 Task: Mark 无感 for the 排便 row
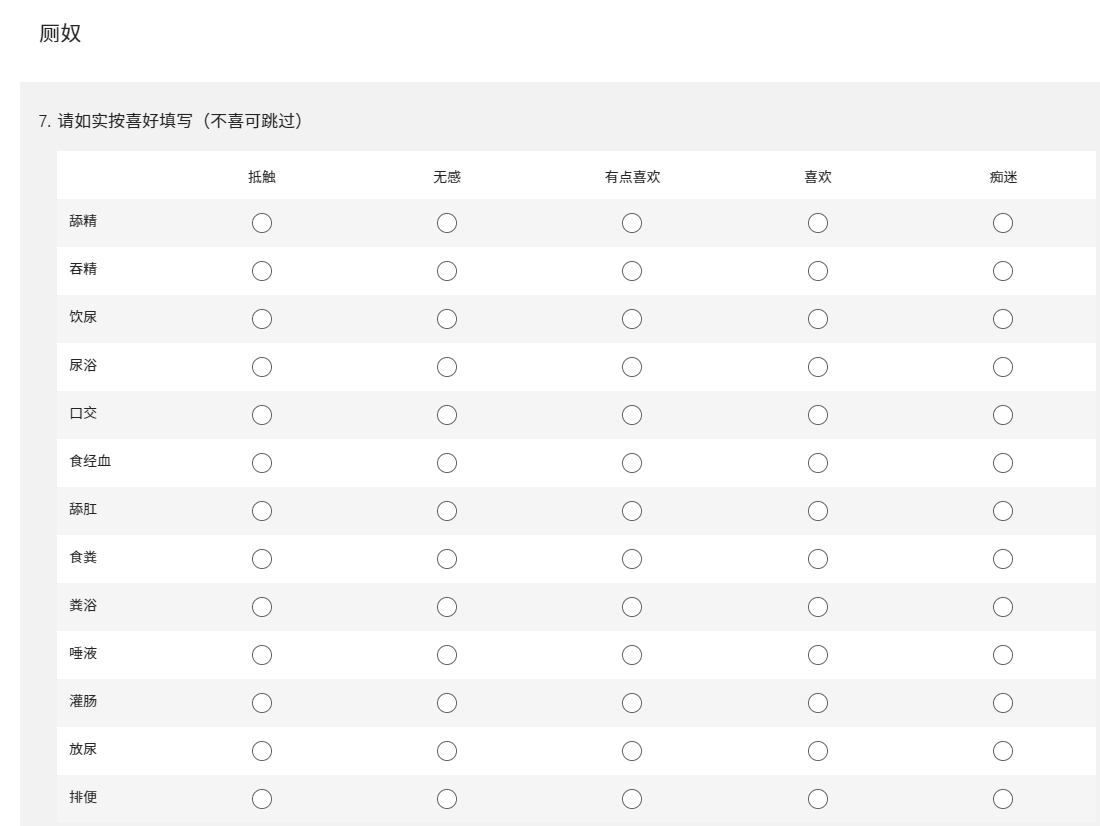pyautogui.click(x=447, y=799)
